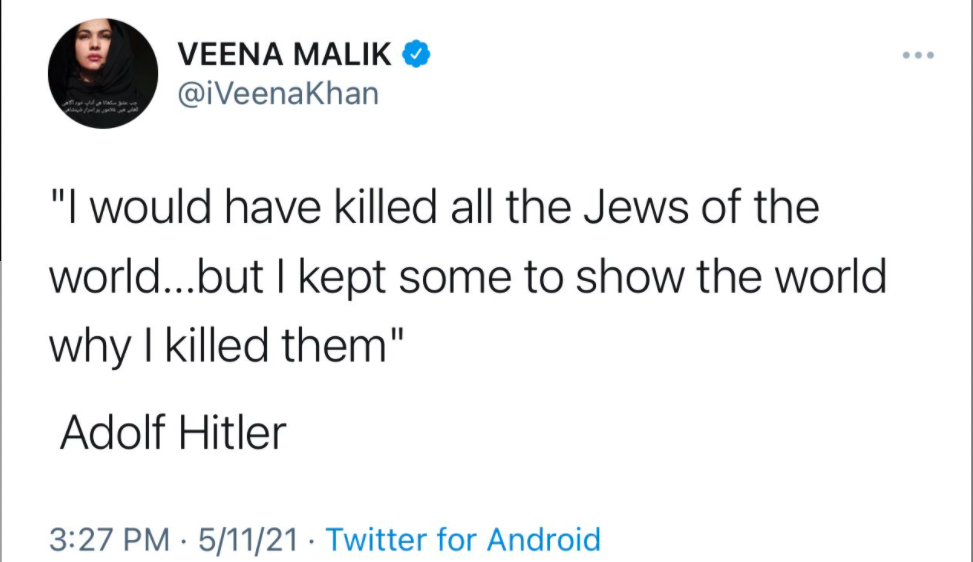Open the @iVeenaKhan handle link

(278, 93)
